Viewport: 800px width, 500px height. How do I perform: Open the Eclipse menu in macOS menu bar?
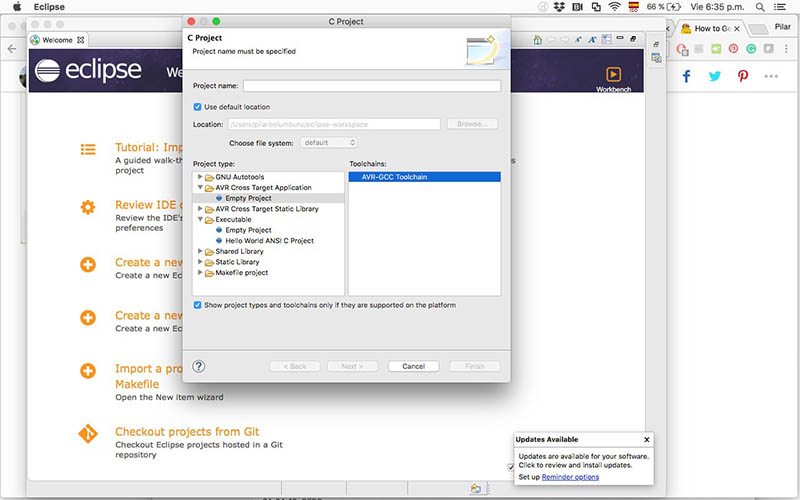tap(49, 7)
